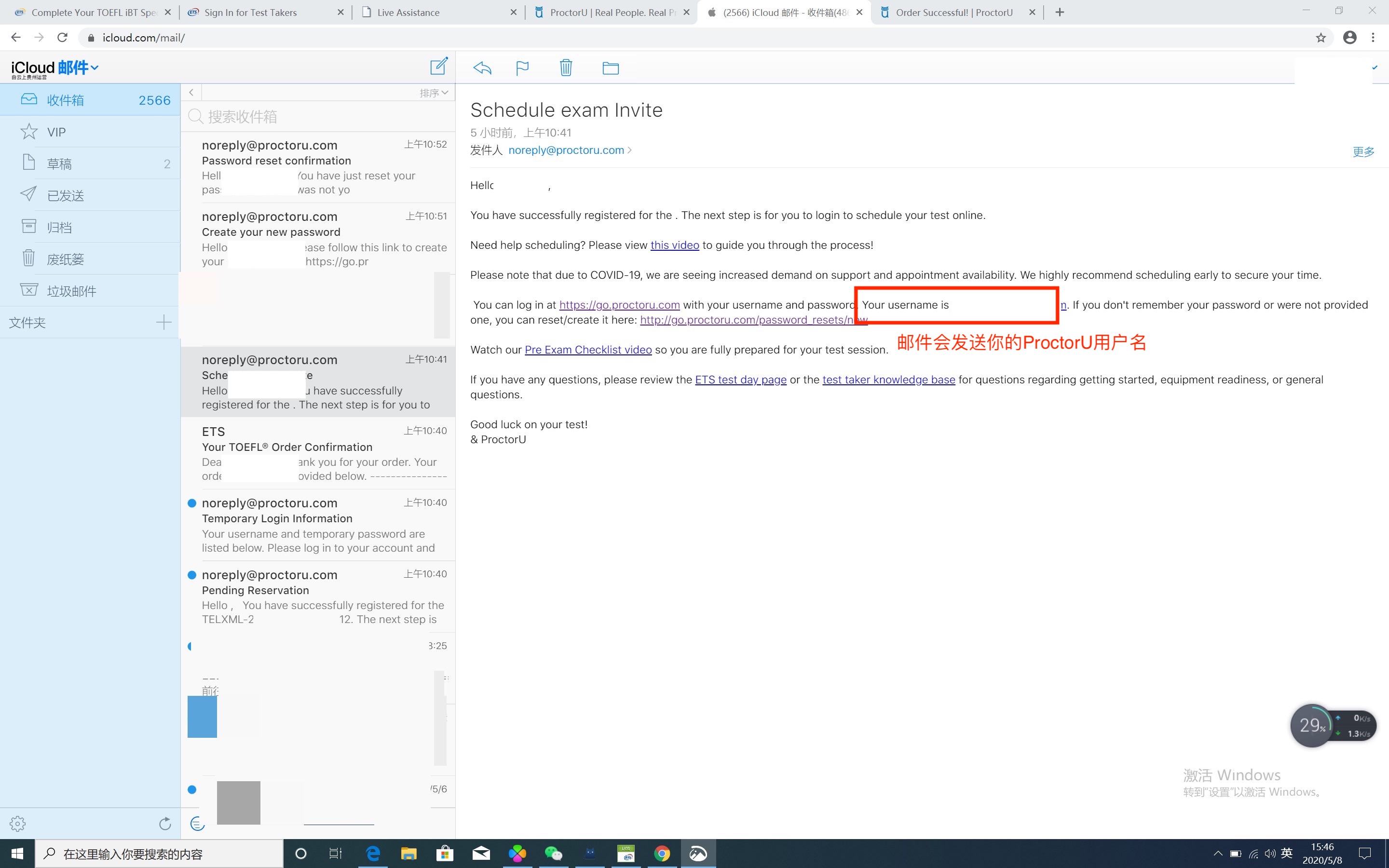This screenshot has height=868, width=1389.
Task: Open the https://go.proctoru.com link
Action: (619, 305)
